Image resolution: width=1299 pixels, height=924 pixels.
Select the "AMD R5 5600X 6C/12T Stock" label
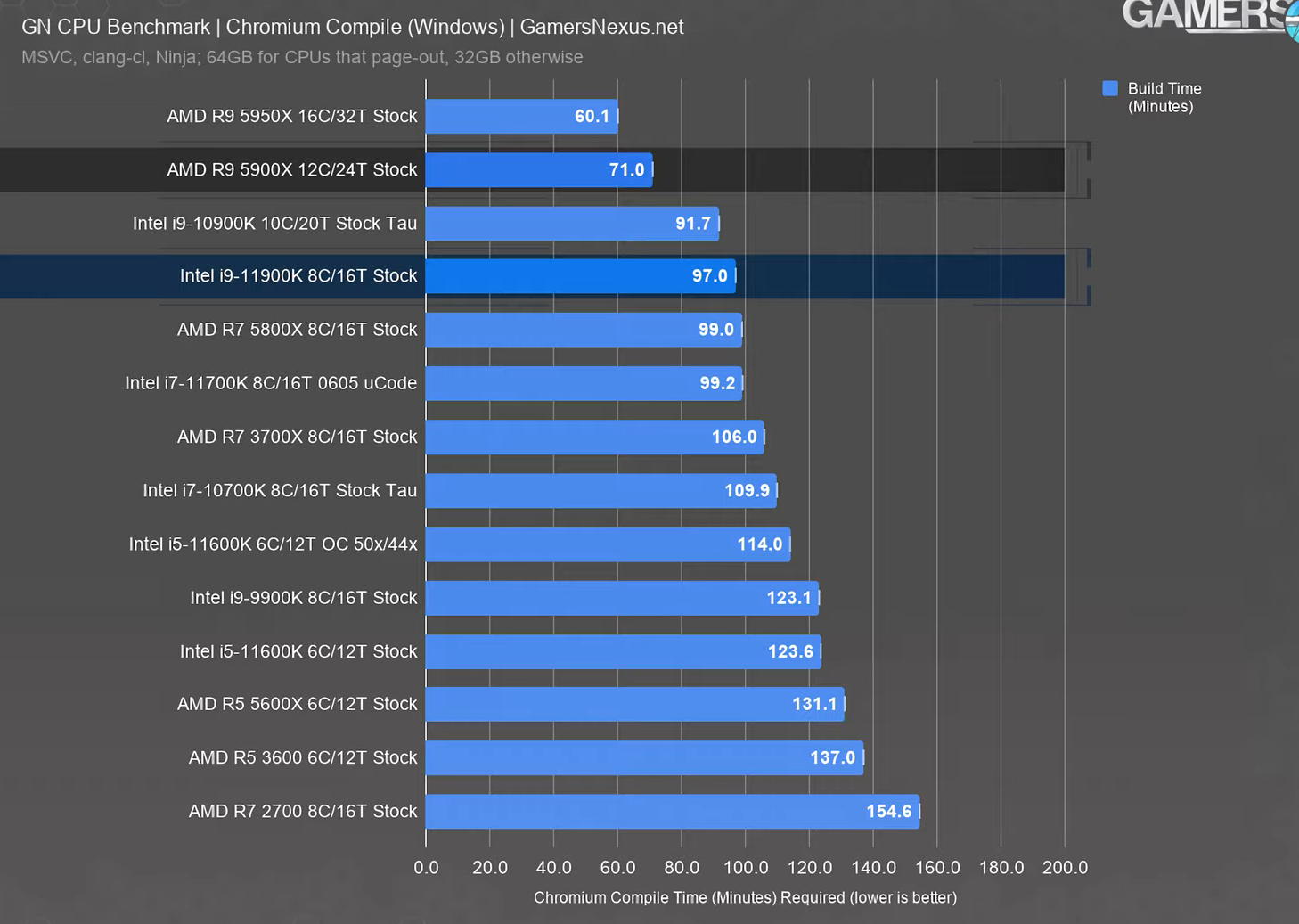(x=297, y=704)
